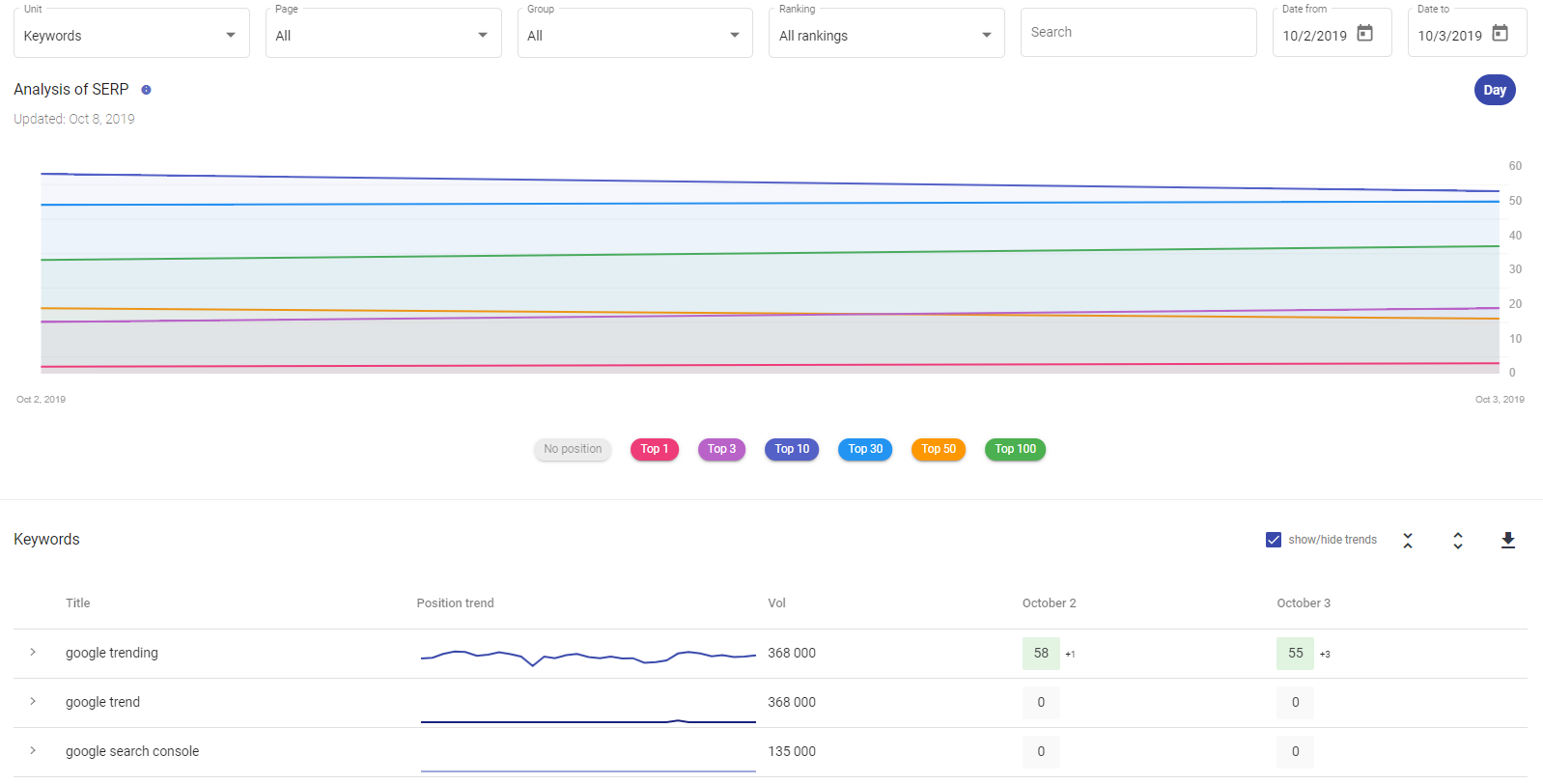
Task: Open the Ranking dropdown showing All rankings
Action: click(x=885, y=36)
